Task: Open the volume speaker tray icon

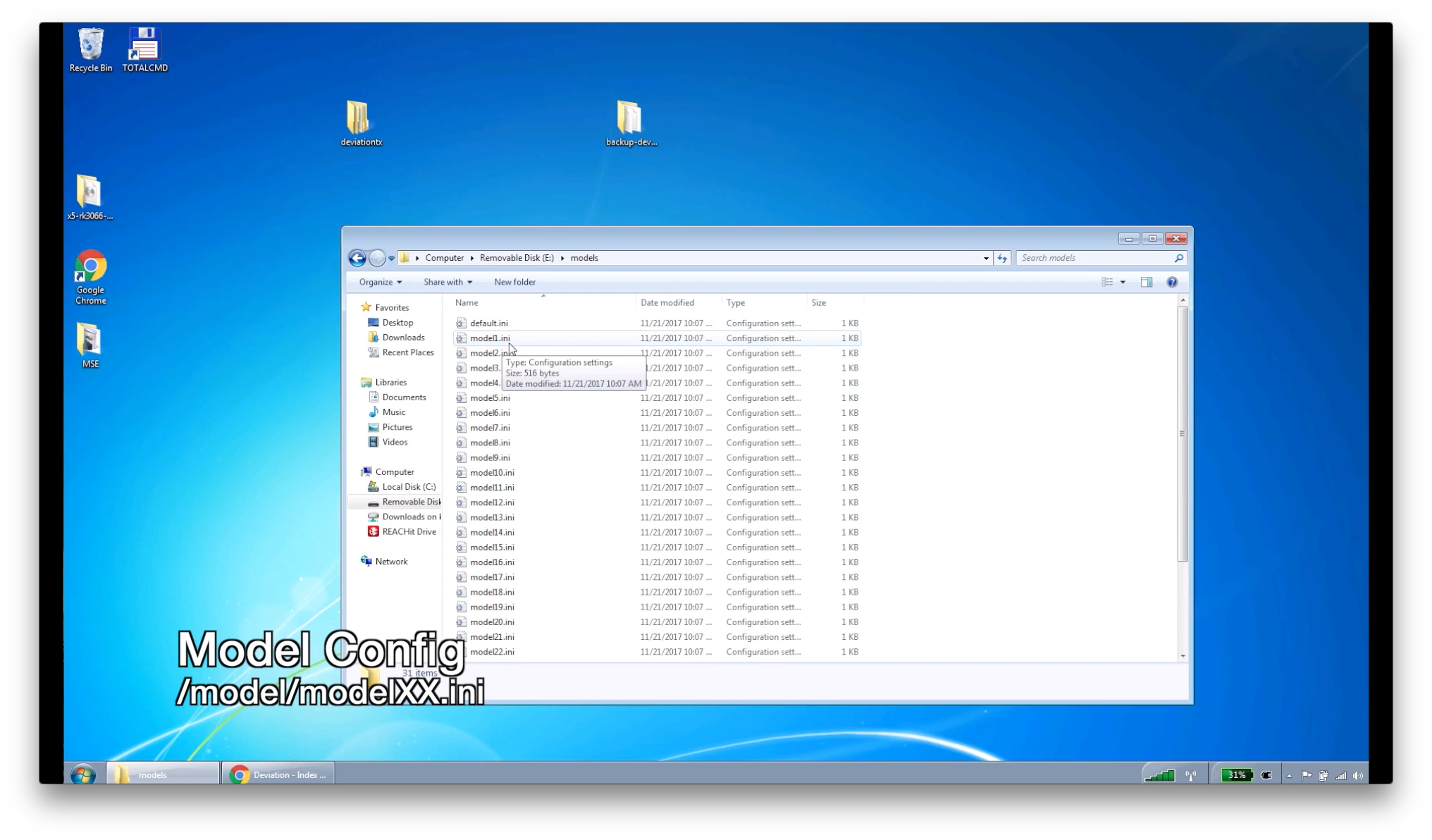Action: pyautogui.click(x=1358, y=775)
